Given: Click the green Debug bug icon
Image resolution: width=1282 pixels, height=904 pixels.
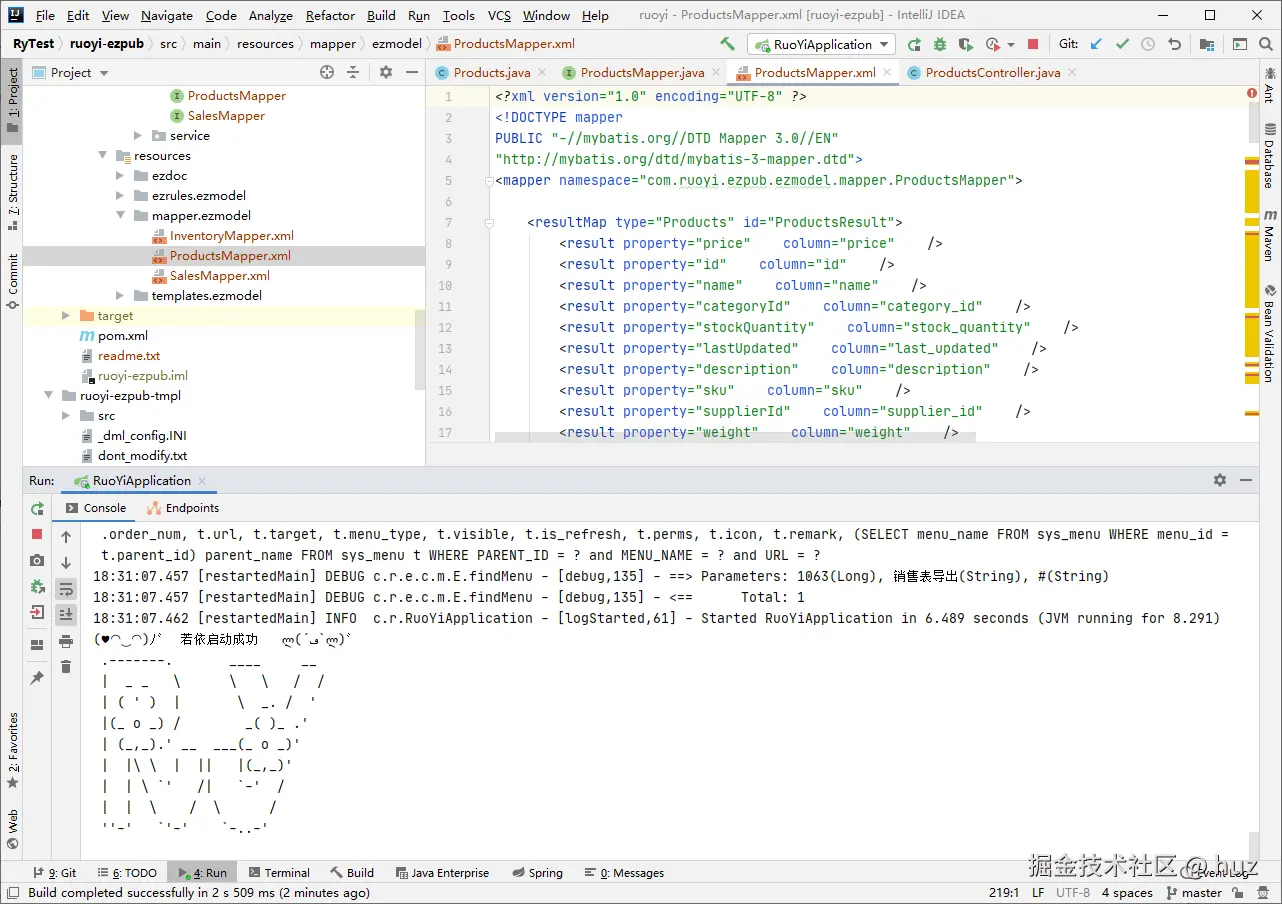Looking at the screenshot, I should [x=940, y=44].
